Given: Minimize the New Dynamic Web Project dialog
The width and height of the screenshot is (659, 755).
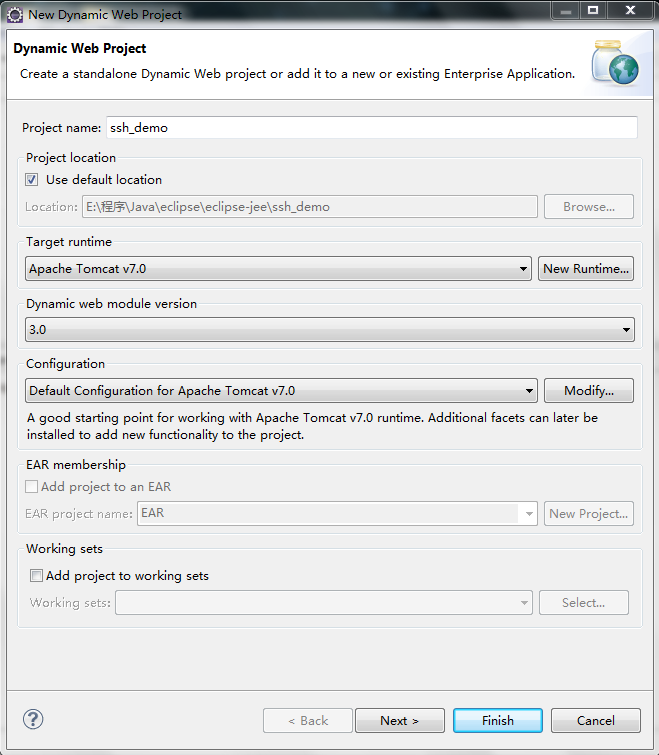Looking at the screenshot, I should [x=566, y=10].
